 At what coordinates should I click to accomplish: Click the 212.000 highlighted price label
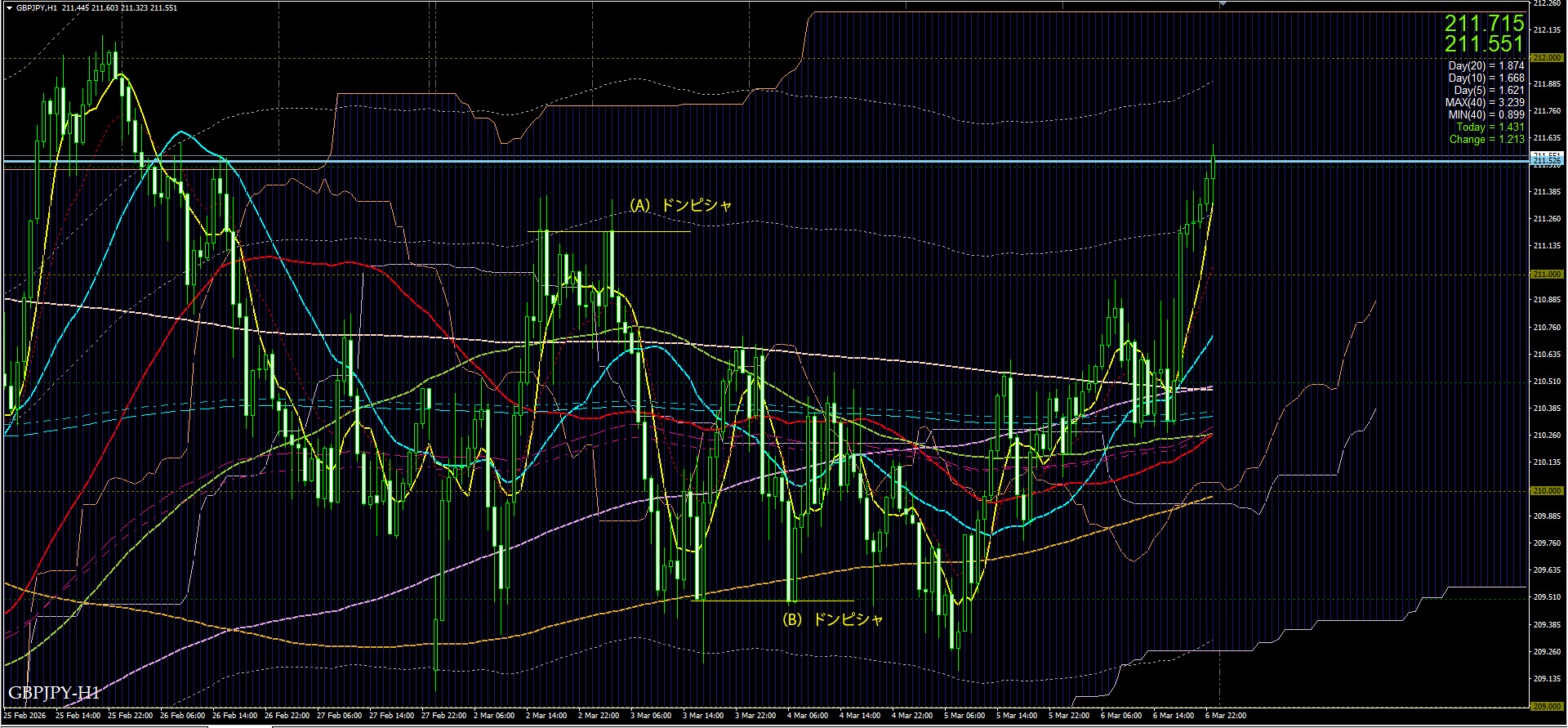pyautogui.click(x=1547, y=58)
